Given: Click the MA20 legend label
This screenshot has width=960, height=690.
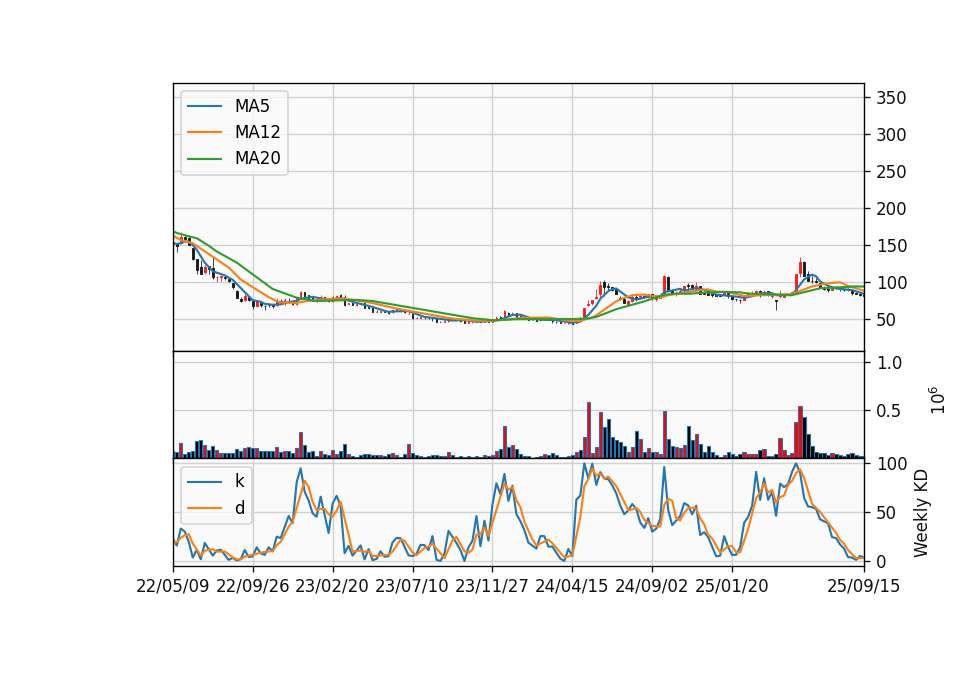Looking at the screenshot, I should click(257, 159).
